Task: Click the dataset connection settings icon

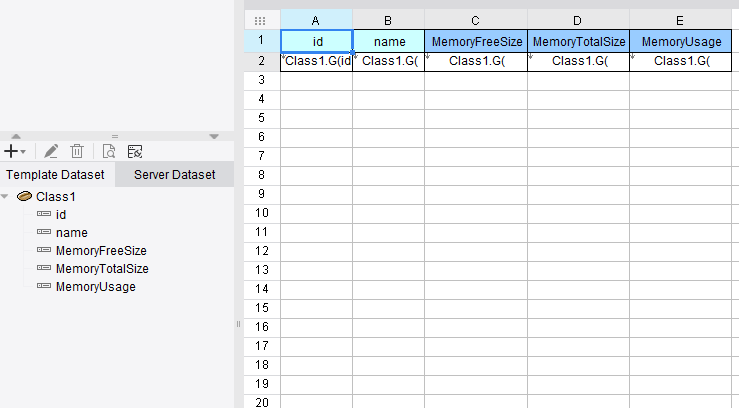Action: (x=135, y=152)
